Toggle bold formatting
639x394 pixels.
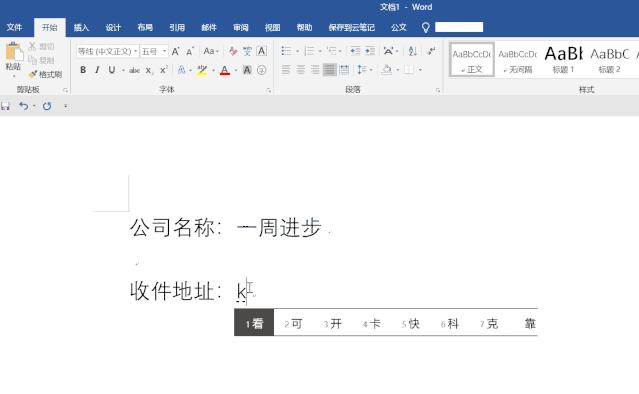[83, 70]
